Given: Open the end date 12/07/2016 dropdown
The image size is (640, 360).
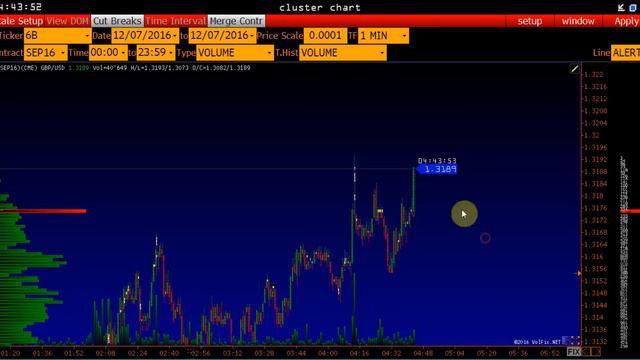Looking at the screenshot, I should (x=222, y=36).
